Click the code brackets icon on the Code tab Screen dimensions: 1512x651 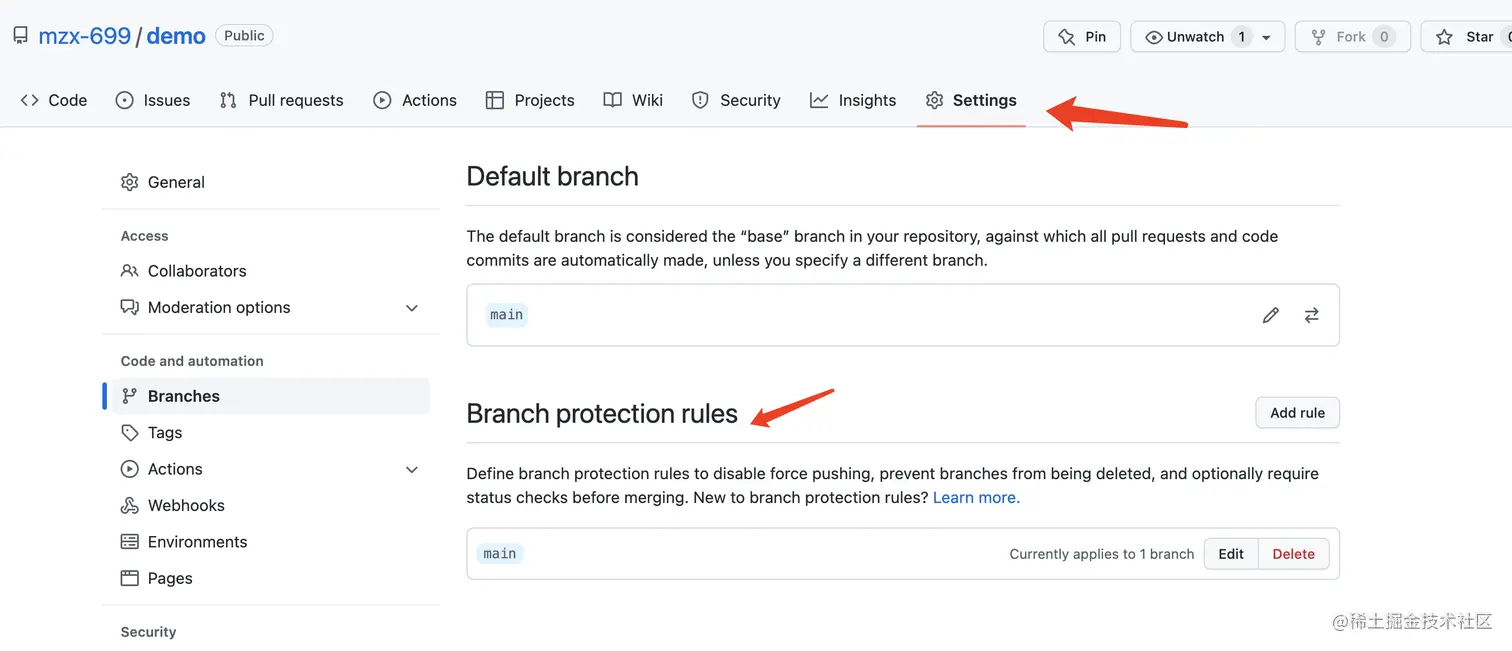point(30,100)
